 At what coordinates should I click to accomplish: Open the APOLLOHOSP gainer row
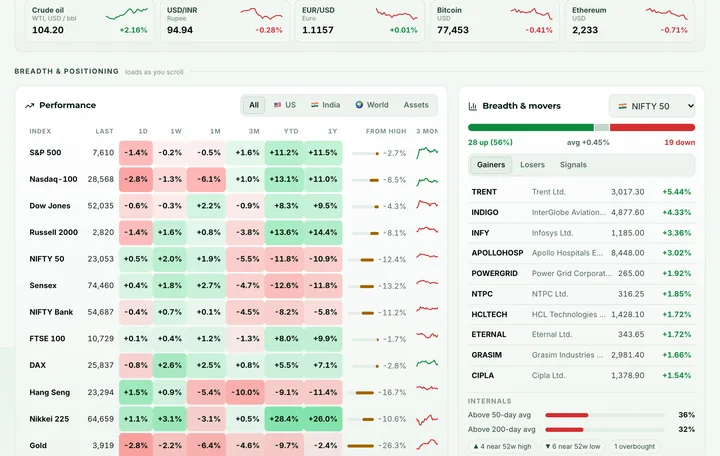tap(581, 253)
